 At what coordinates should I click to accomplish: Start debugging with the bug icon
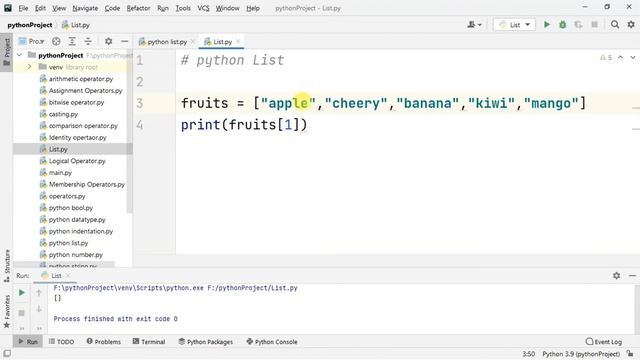[x=562, y=25]
